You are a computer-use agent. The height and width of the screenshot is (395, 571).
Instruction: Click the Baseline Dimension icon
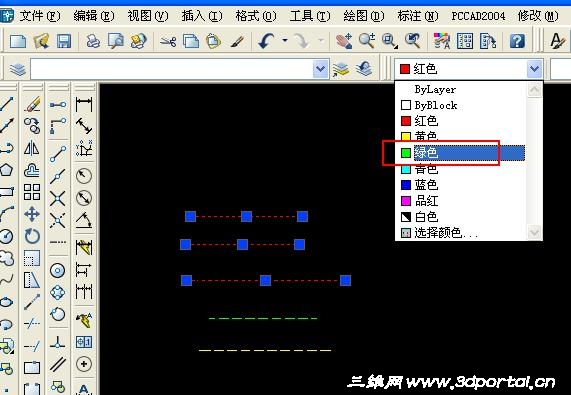(x=84, y=270)
